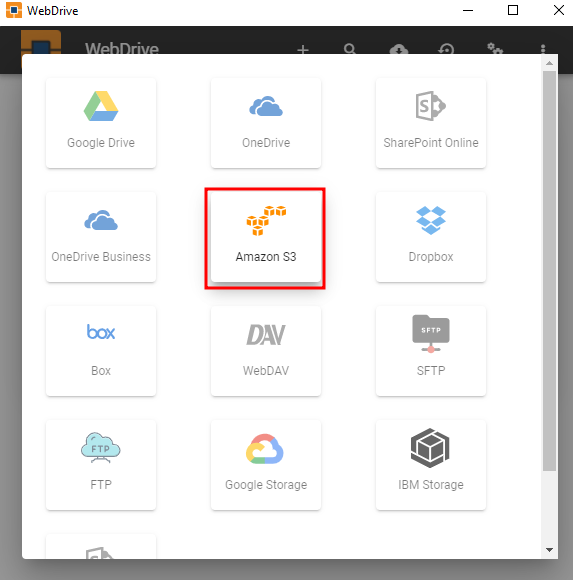Click the circular-arrow history toolbar icon
Screen dimensions: 573x580
coord(446,49)
